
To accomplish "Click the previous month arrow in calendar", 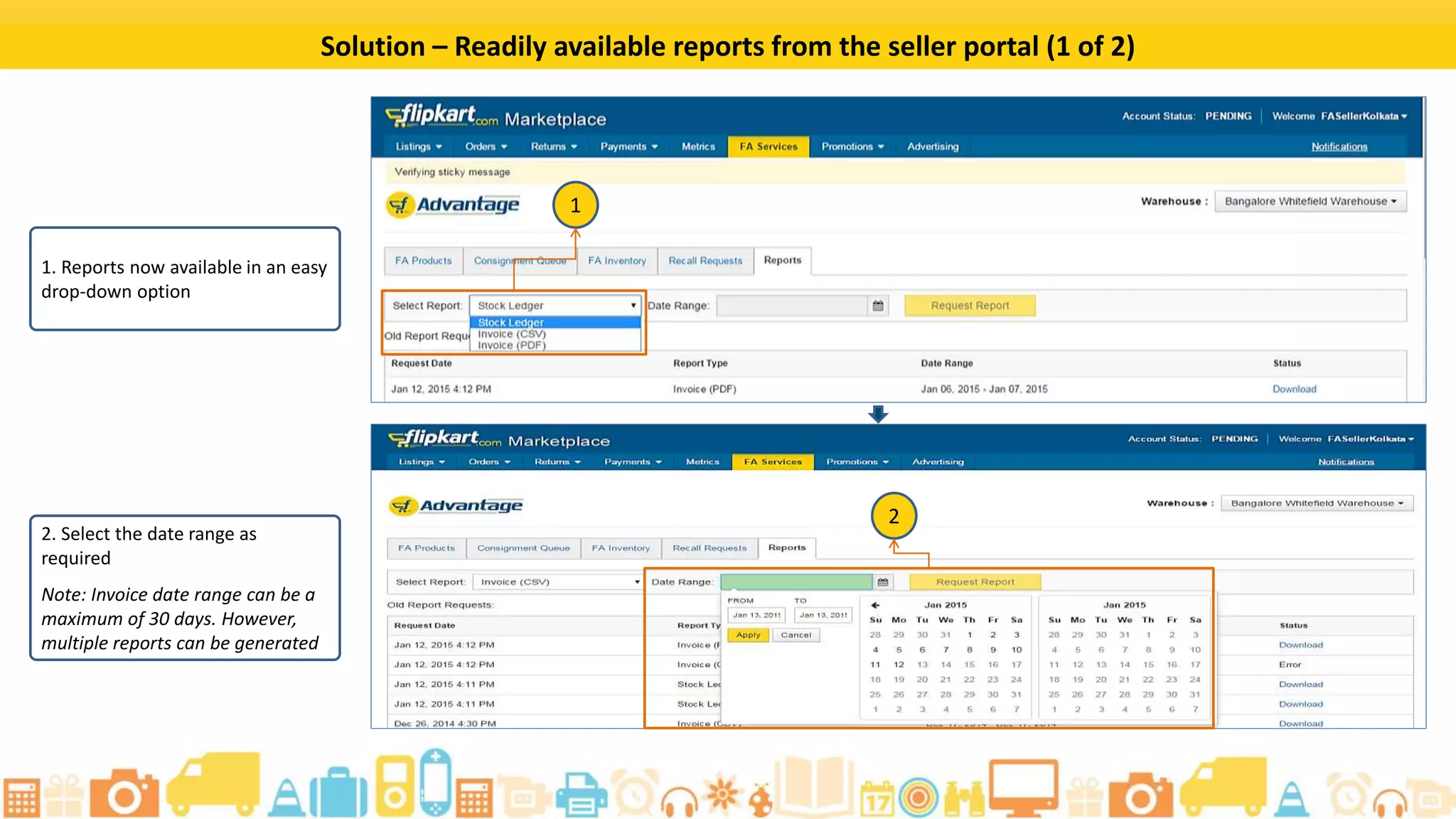I will [x=875, y=605].
